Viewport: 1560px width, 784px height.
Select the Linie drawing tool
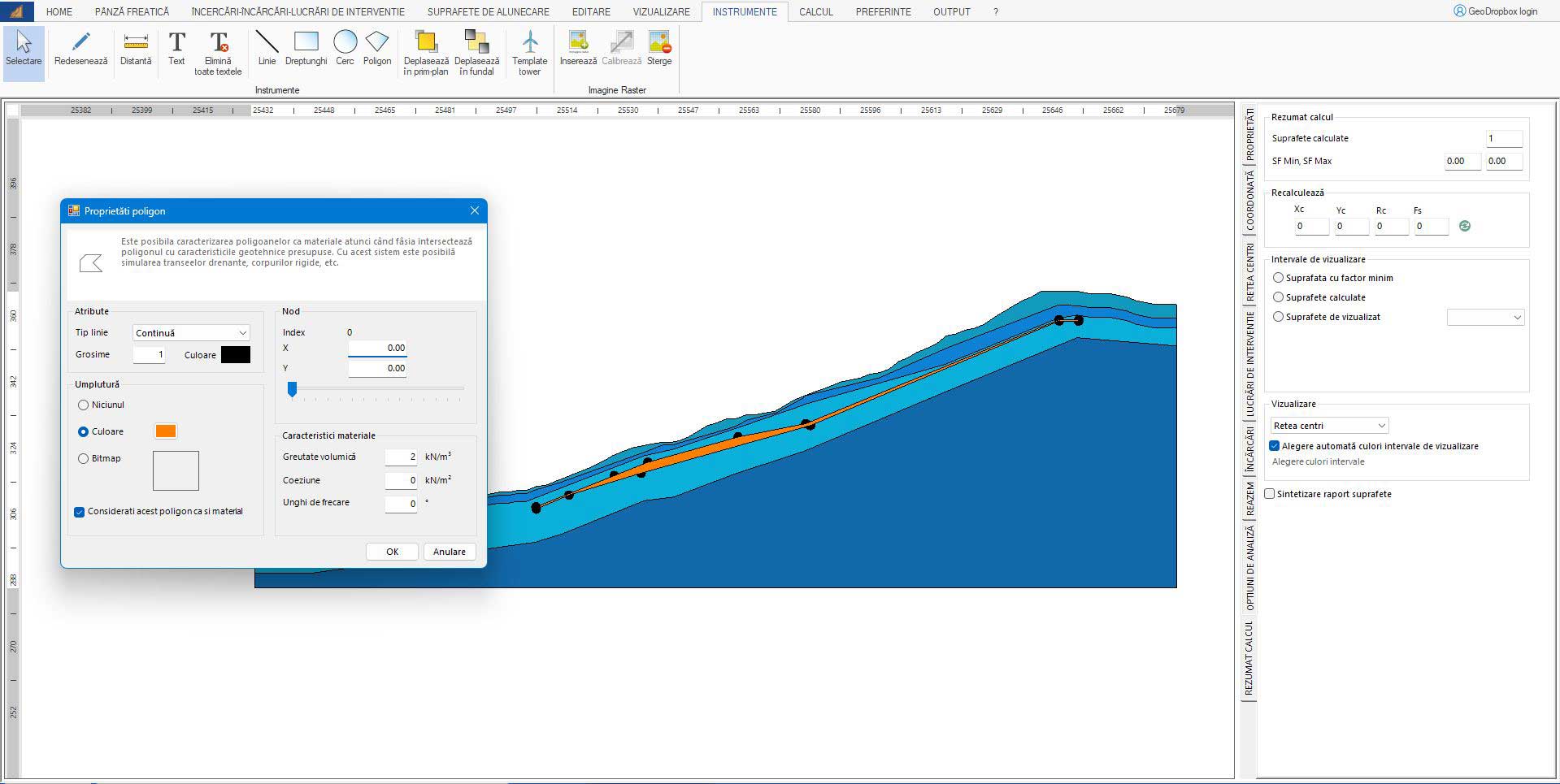(x=267, y=48)
